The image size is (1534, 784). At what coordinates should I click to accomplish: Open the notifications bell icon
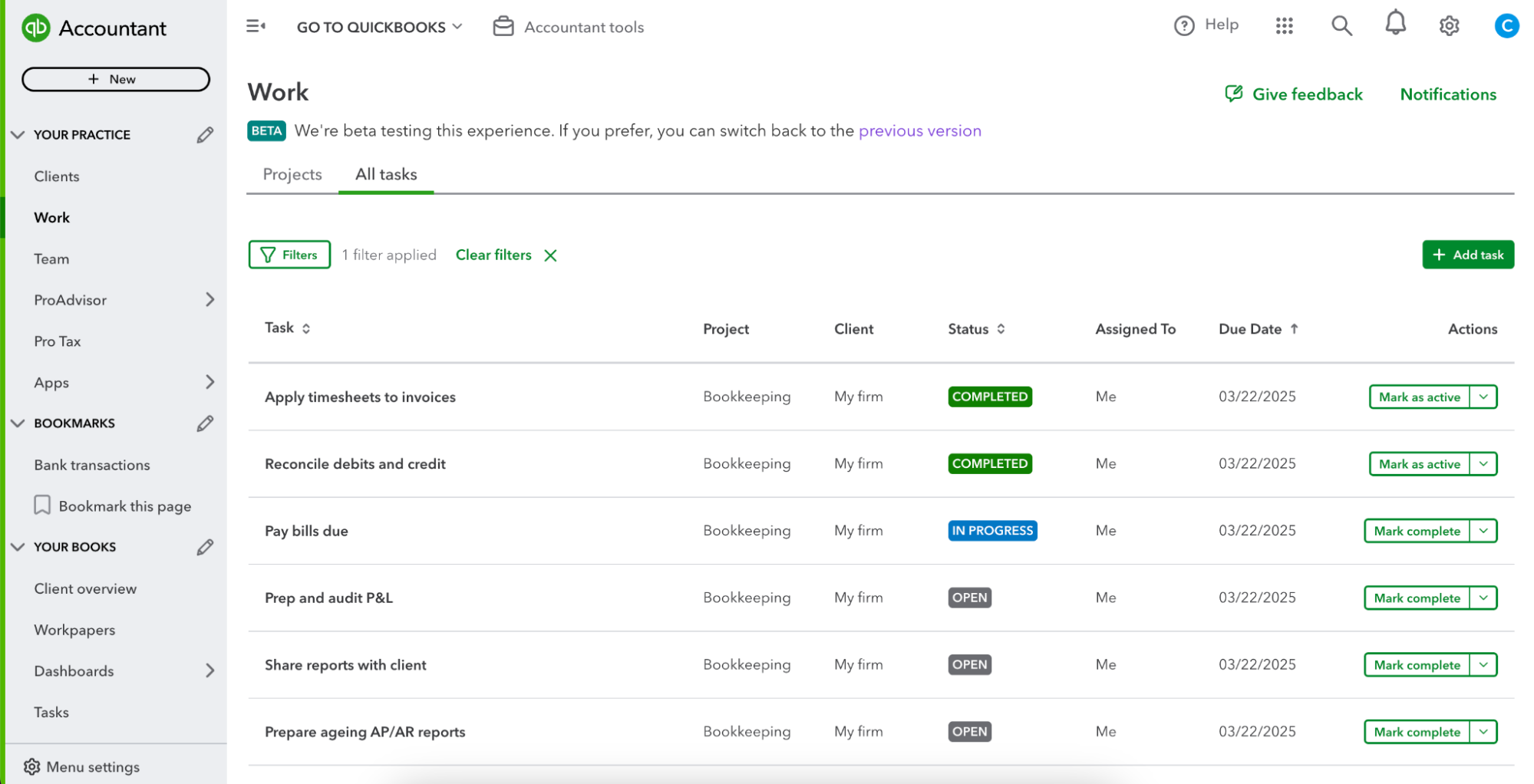(x=1394, y=25)
